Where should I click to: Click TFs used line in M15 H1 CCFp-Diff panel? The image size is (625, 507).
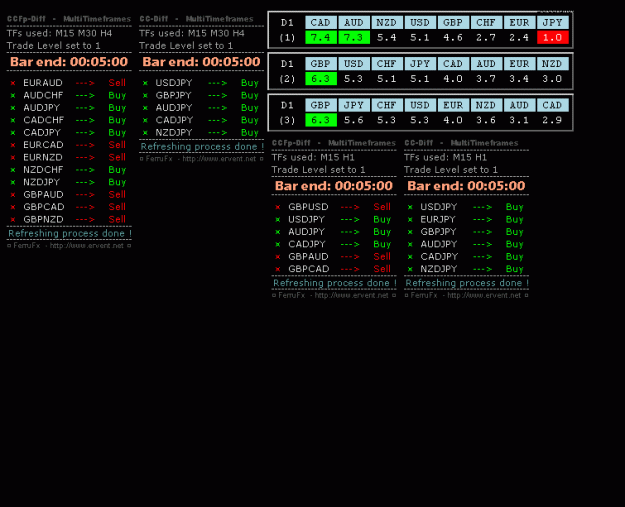click(x=313, y=157)
